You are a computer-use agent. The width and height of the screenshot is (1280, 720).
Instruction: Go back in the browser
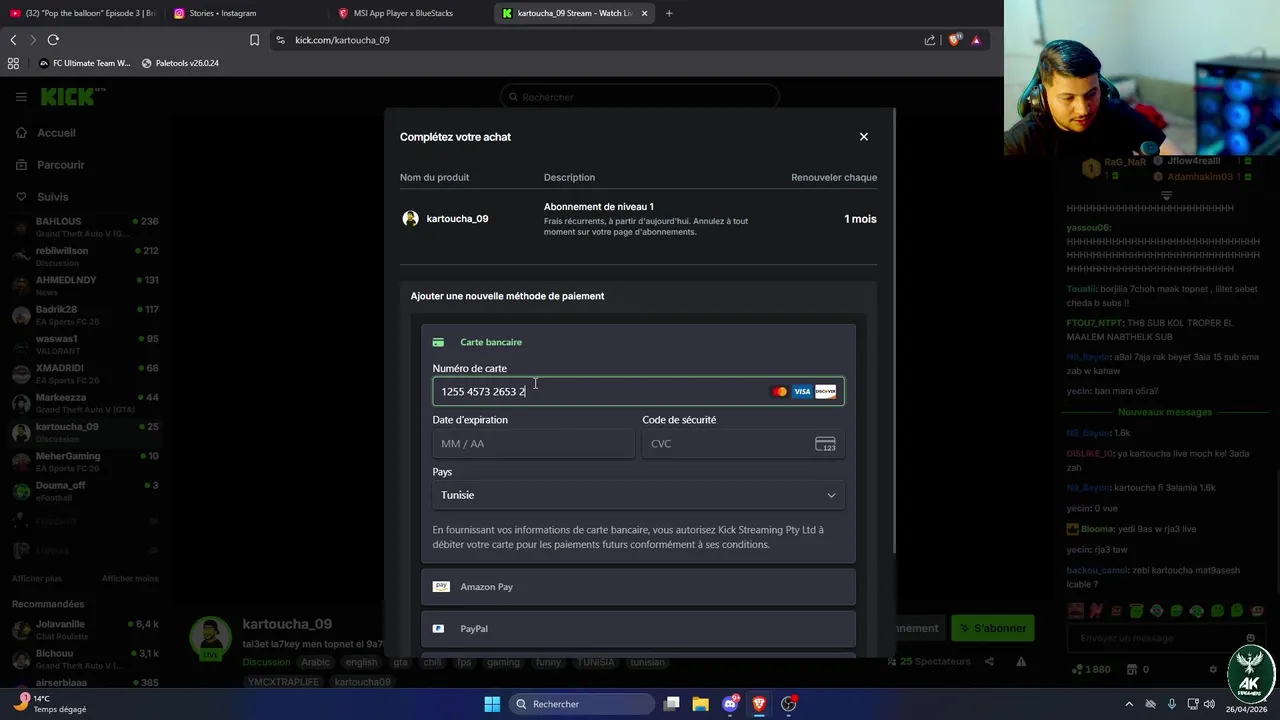point(13,40)
